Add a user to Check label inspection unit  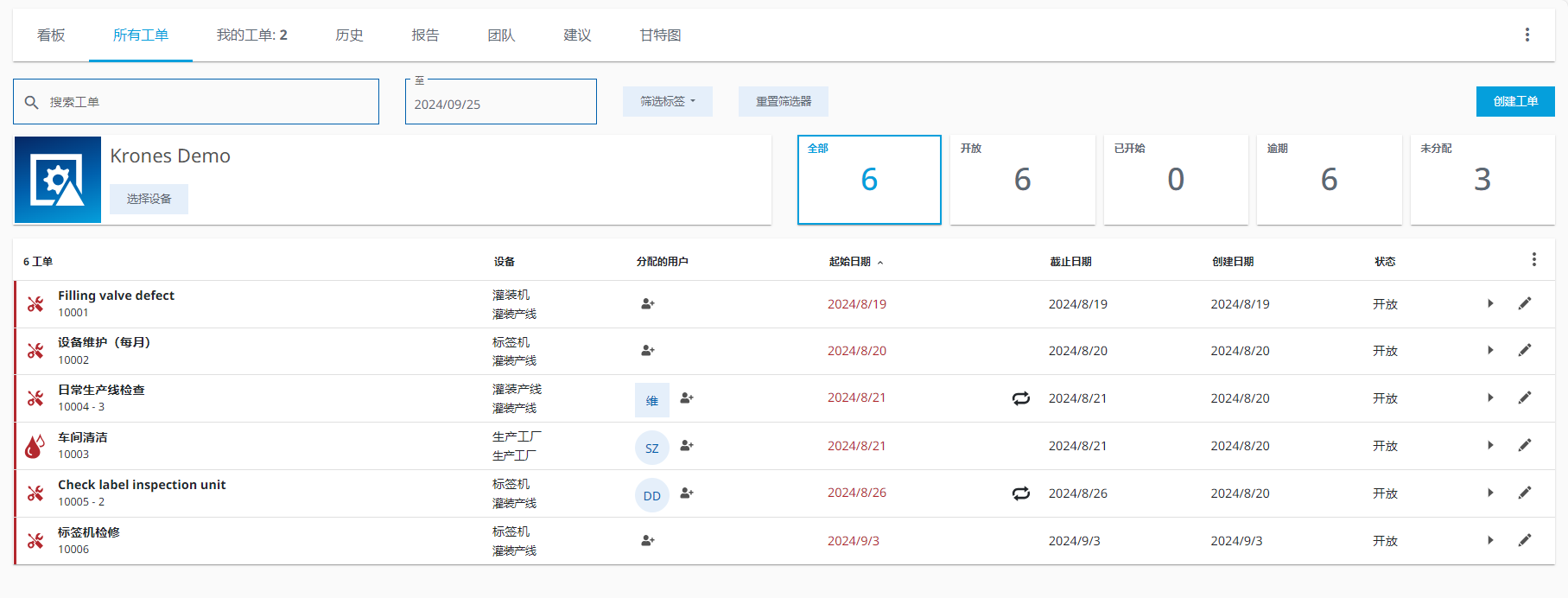pos(687,493)
